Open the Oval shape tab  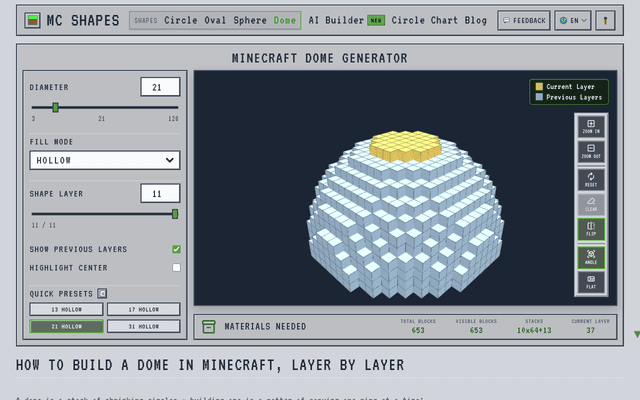point(215,20)
